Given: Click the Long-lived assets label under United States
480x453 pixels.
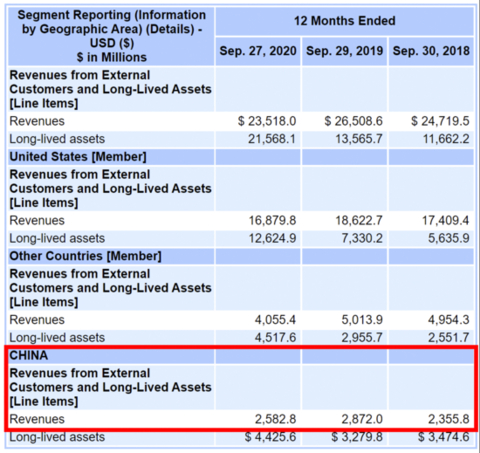Looking at the screenshot, I should (57, 238).
